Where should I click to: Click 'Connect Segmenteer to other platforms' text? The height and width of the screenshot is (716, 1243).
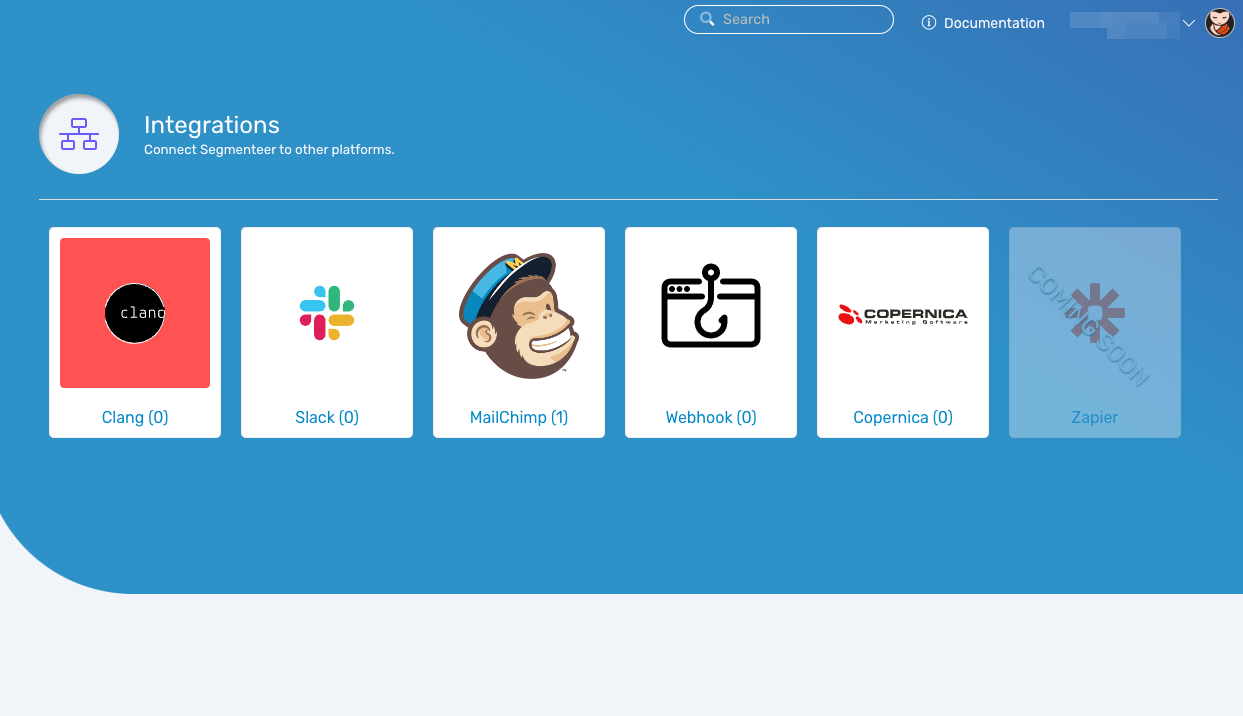coord(269,150)
